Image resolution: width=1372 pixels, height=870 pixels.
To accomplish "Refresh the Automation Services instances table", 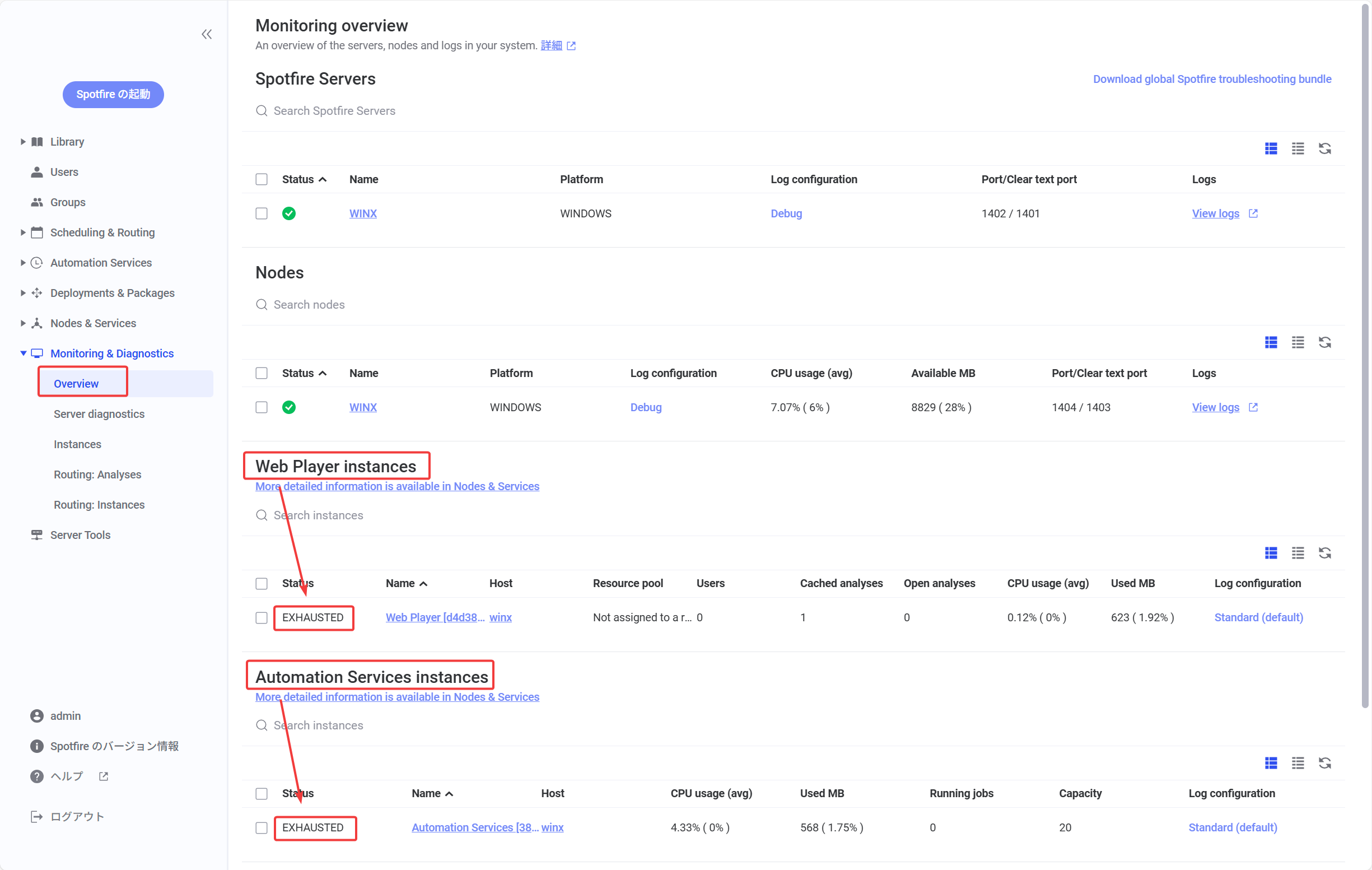I will 1325,763.
